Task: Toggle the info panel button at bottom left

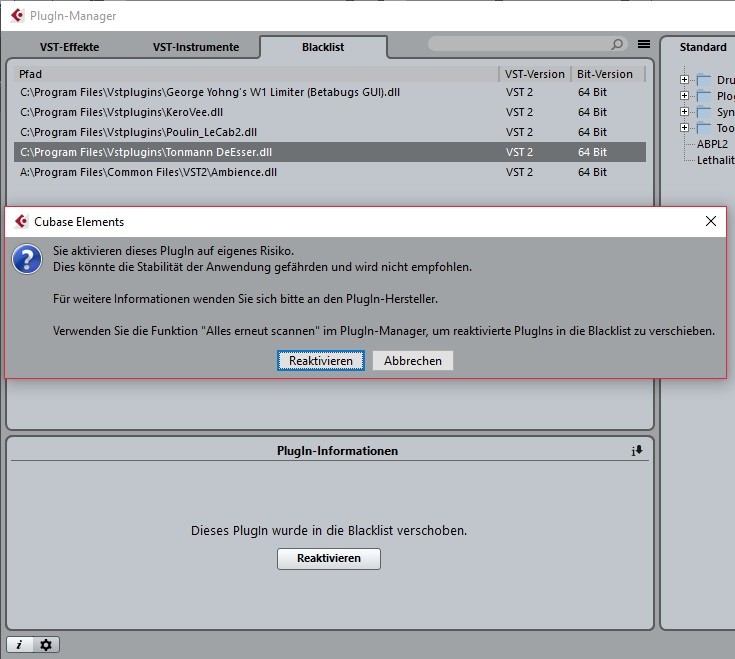Action: (19, 644)
